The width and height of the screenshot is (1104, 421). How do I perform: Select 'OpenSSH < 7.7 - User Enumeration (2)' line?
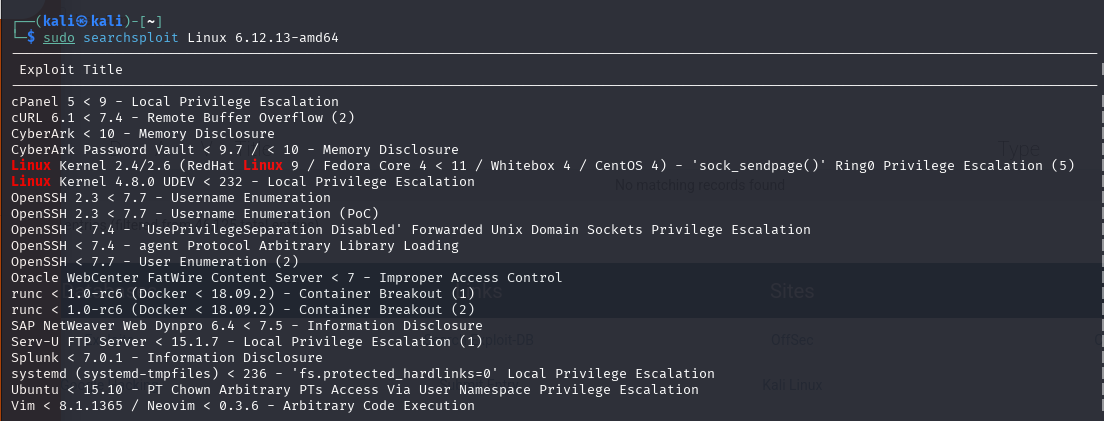click(155, 262)
